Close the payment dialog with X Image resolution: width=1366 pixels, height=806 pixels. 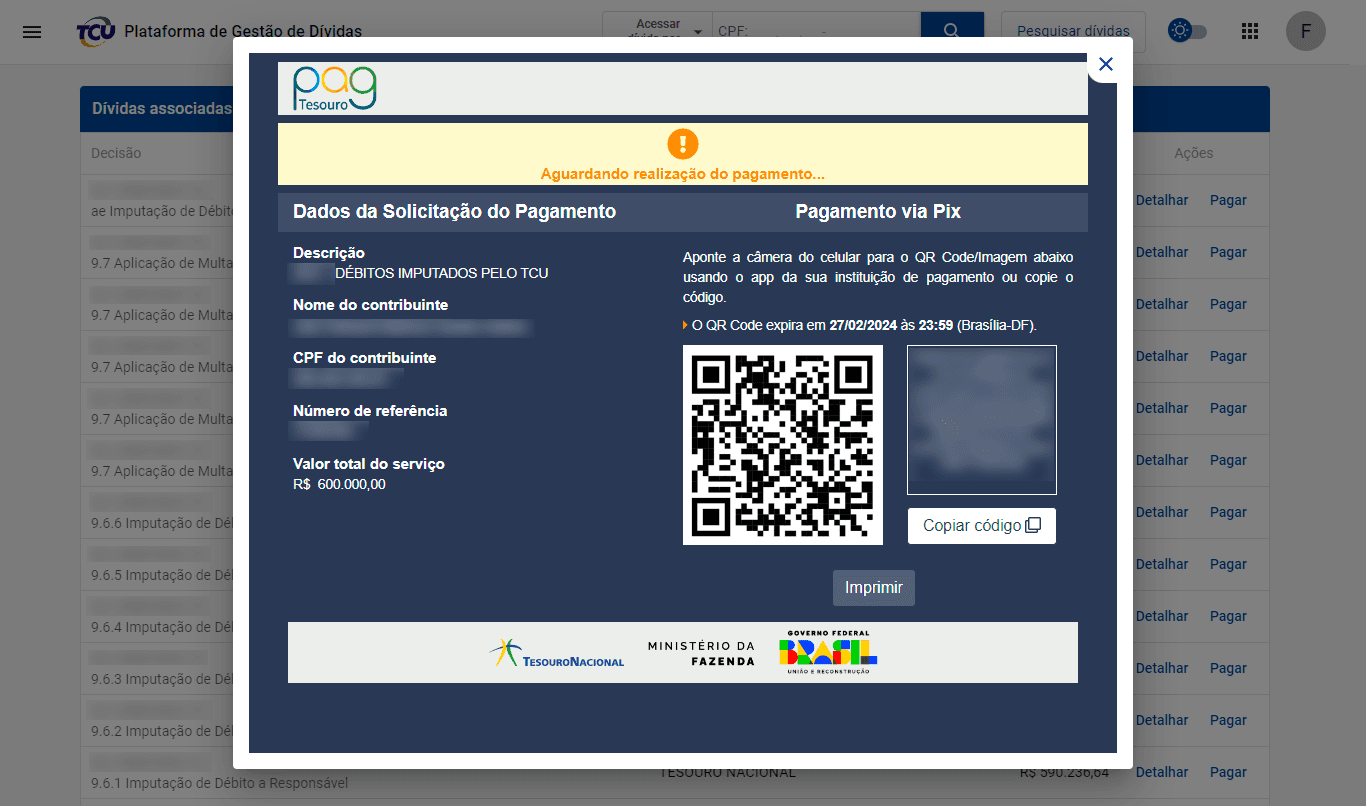(1105, 65)
